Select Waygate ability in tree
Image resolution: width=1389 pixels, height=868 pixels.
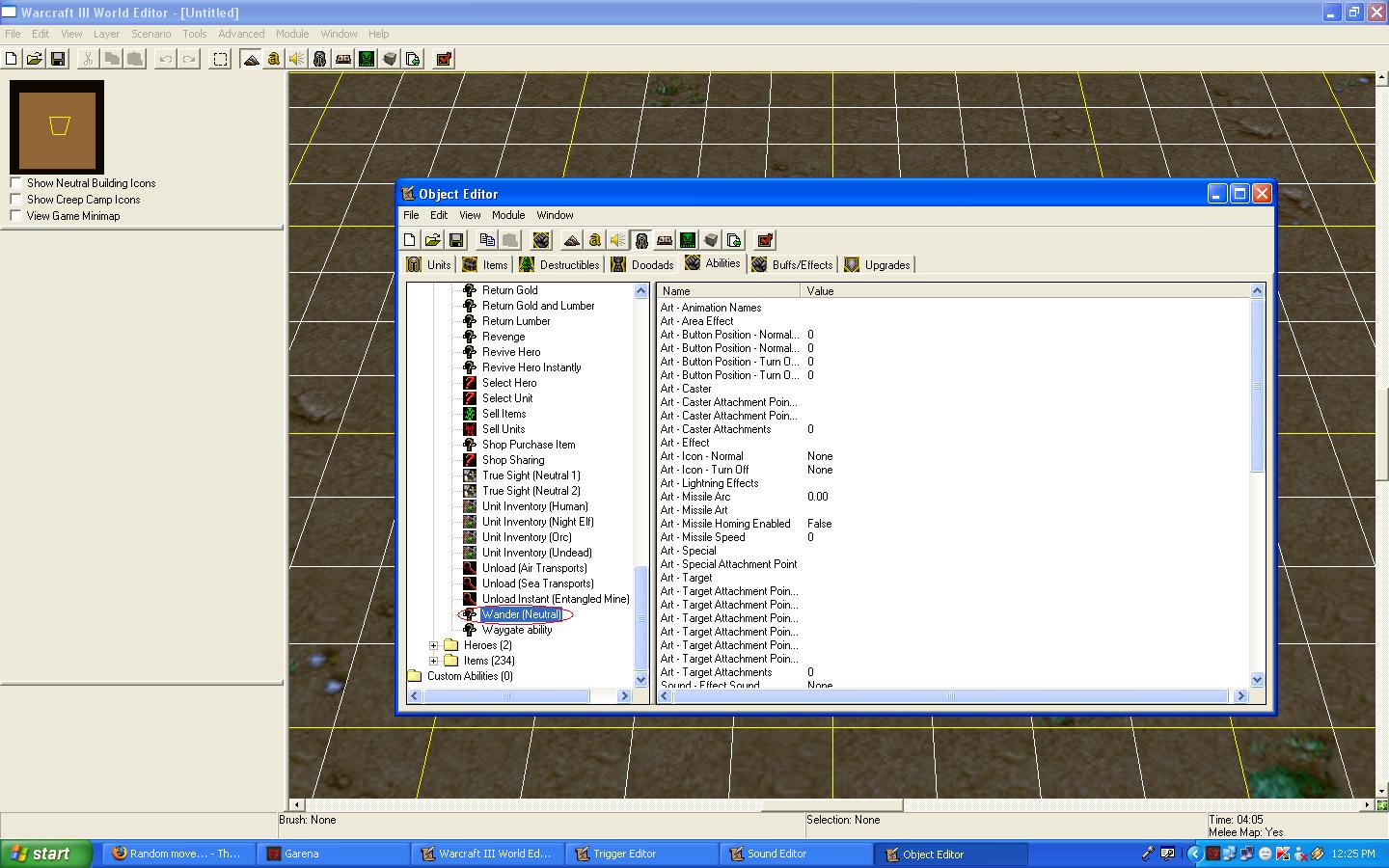517,630
